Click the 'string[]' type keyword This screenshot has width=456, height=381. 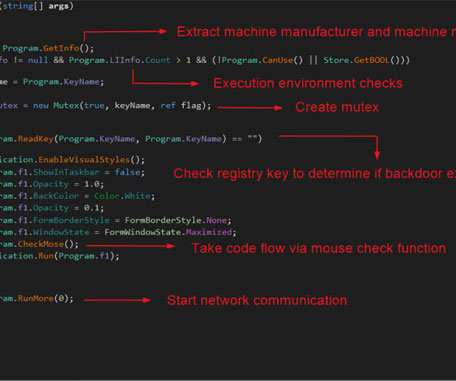click(23, 6)
